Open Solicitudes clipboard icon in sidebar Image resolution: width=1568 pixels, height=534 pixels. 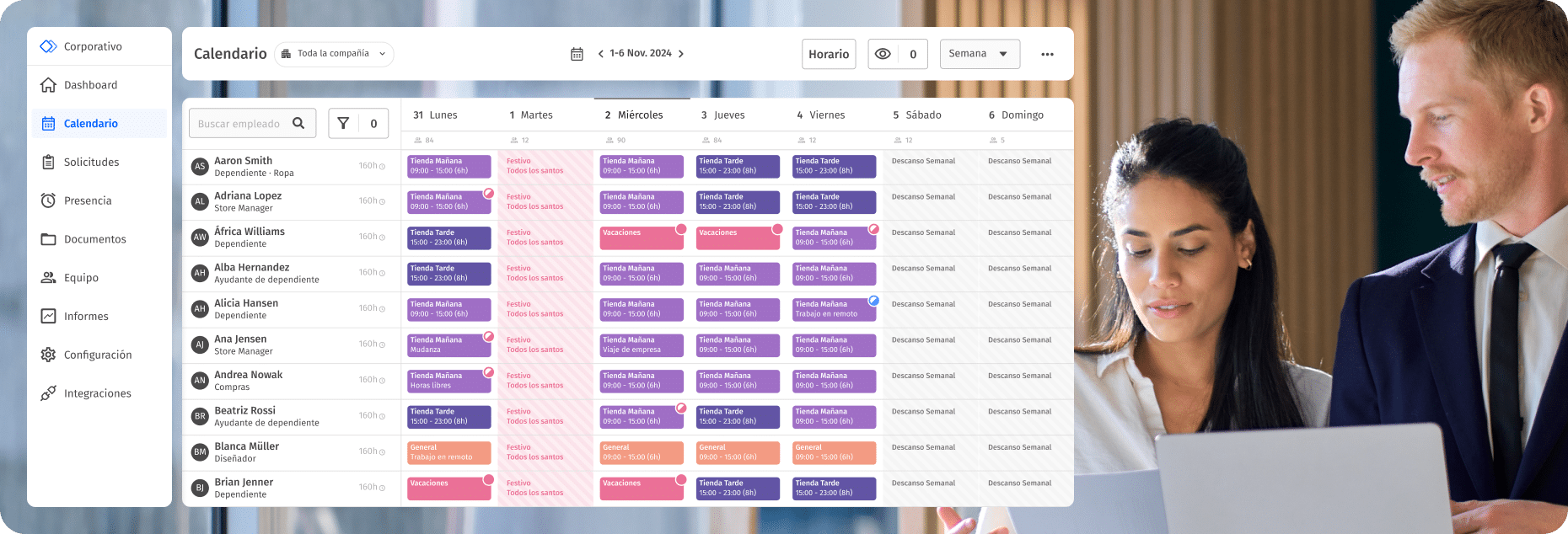click(x=49, y=162)
